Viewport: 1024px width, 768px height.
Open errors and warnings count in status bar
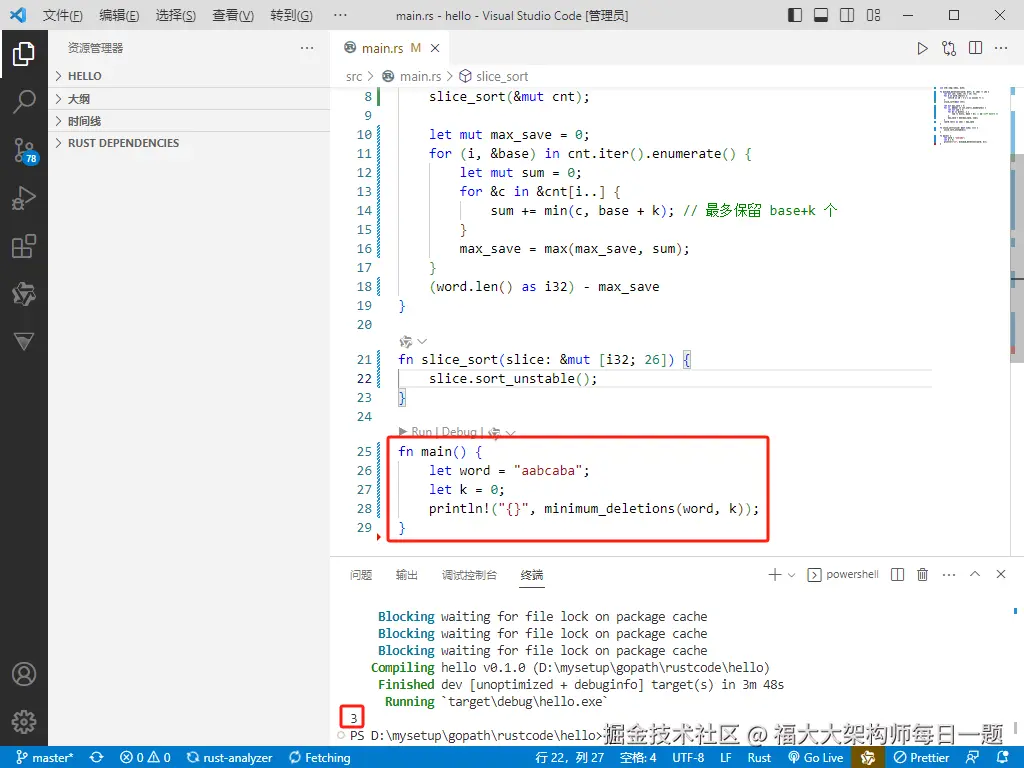[x=145, y=758]
